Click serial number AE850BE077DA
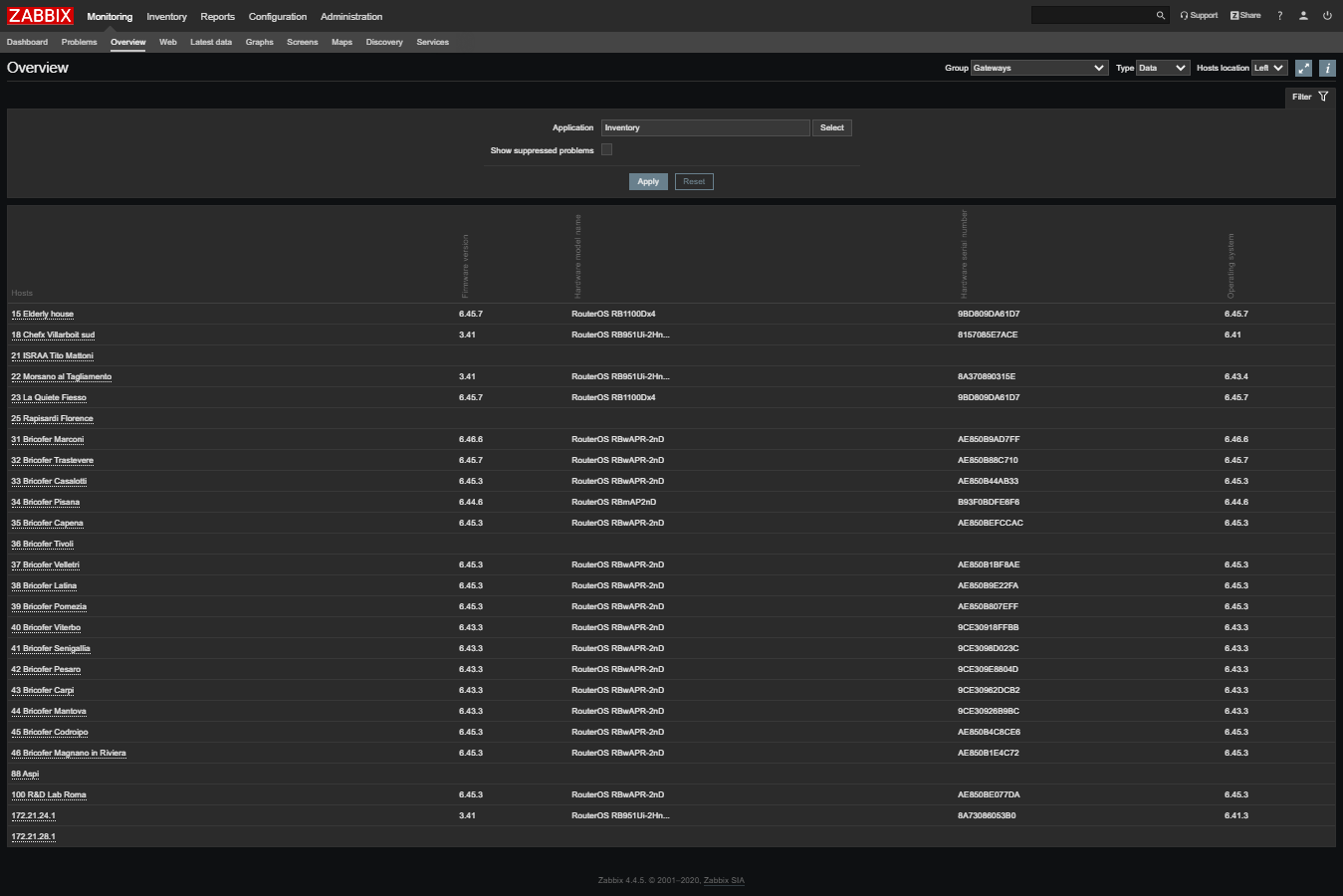Screen dimensions: 1343x896 (x=989, y=794)
